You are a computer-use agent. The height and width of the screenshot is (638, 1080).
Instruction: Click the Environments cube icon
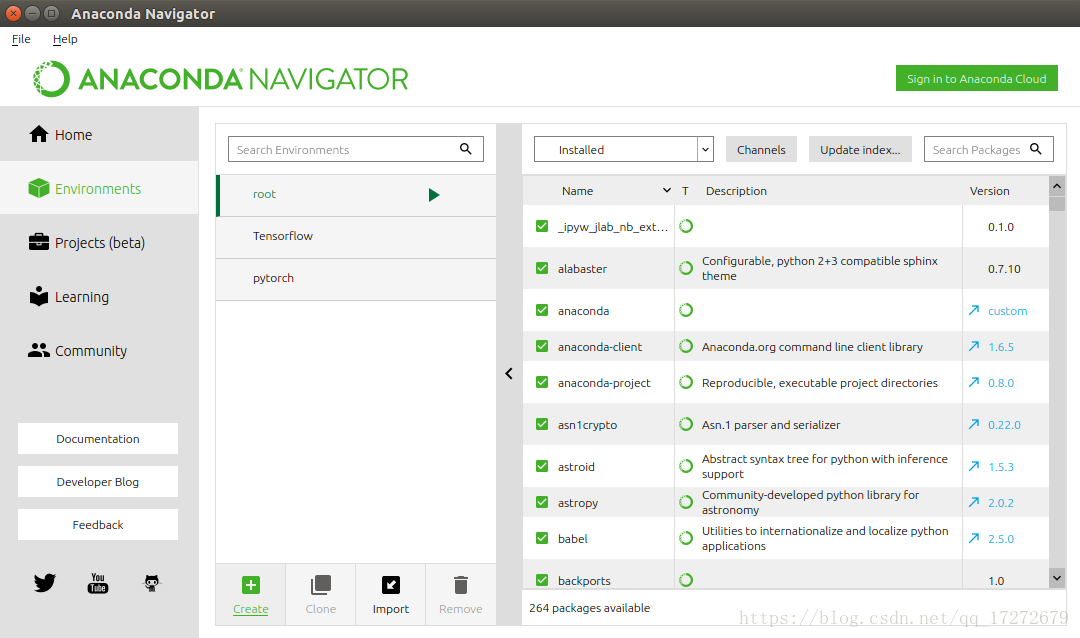coord(39,188)
